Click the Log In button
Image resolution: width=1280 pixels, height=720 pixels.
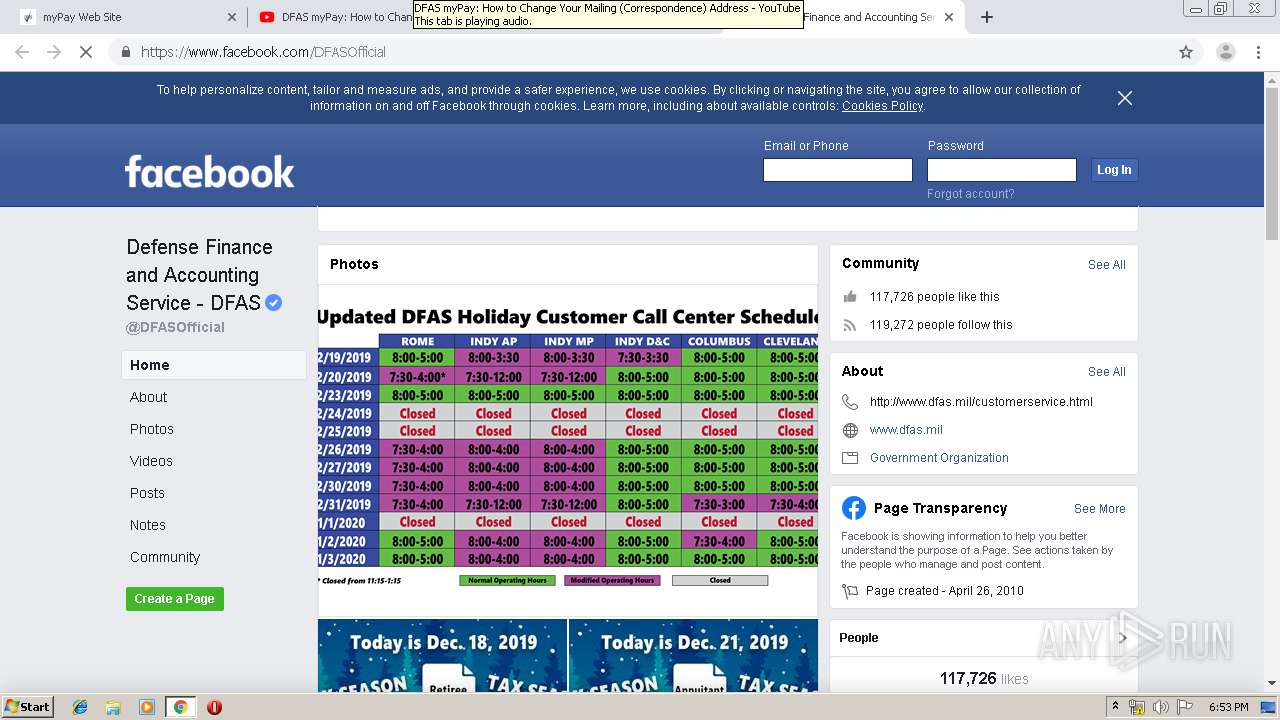[x=1114, y=170]
